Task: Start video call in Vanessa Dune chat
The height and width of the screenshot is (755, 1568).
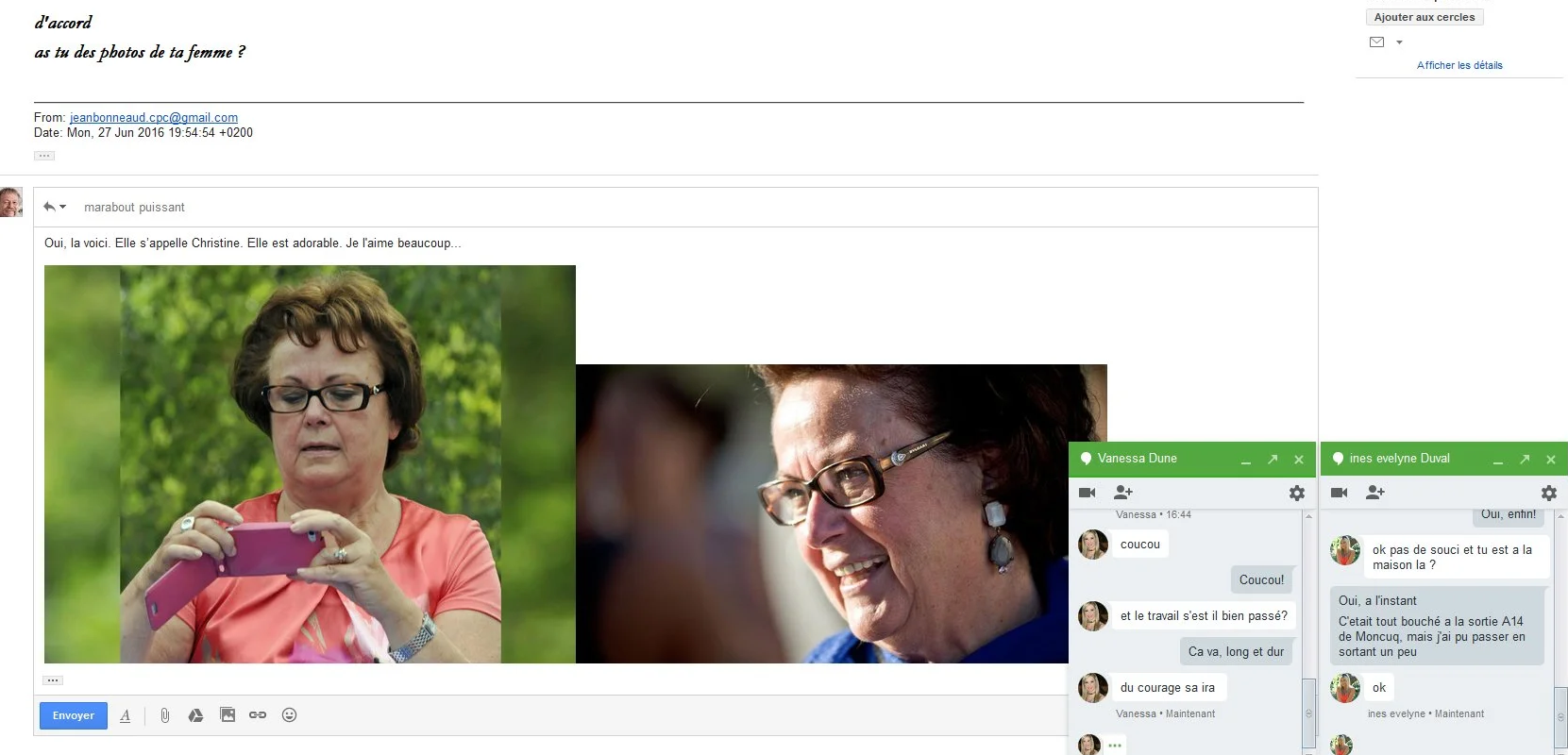Action: pyautogui.click(x=1087, y=493)
